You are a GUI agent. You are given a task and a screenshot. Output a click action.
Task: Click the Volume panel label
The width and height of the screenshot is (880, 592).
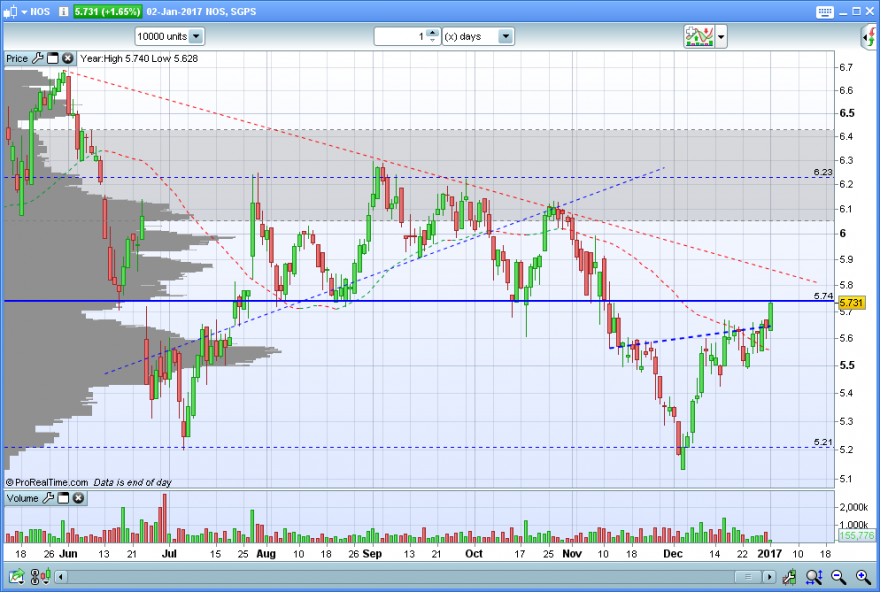(x=22, y=498)
